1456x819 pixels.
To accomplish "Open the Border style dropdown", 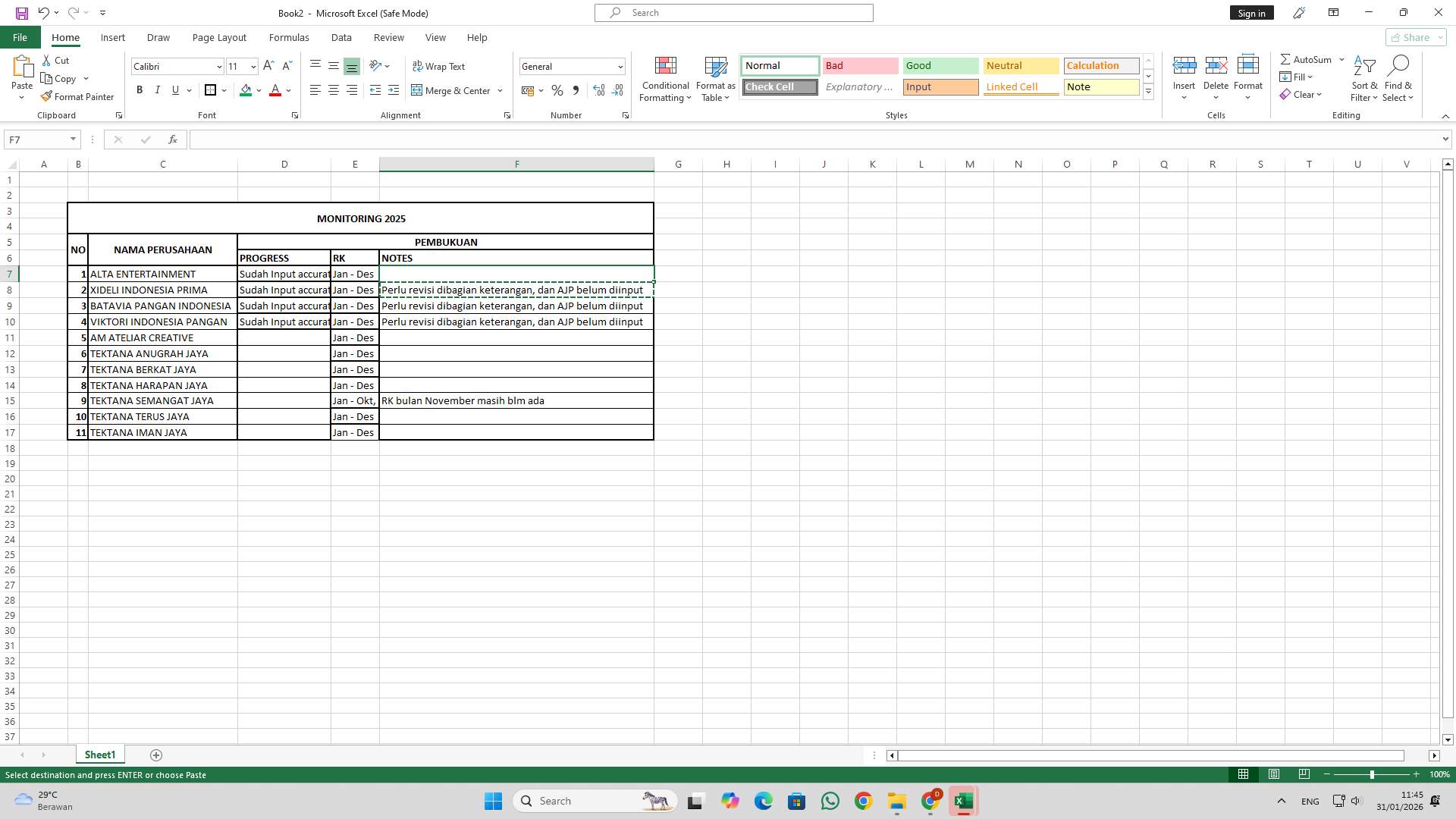I will coord(224,90).
